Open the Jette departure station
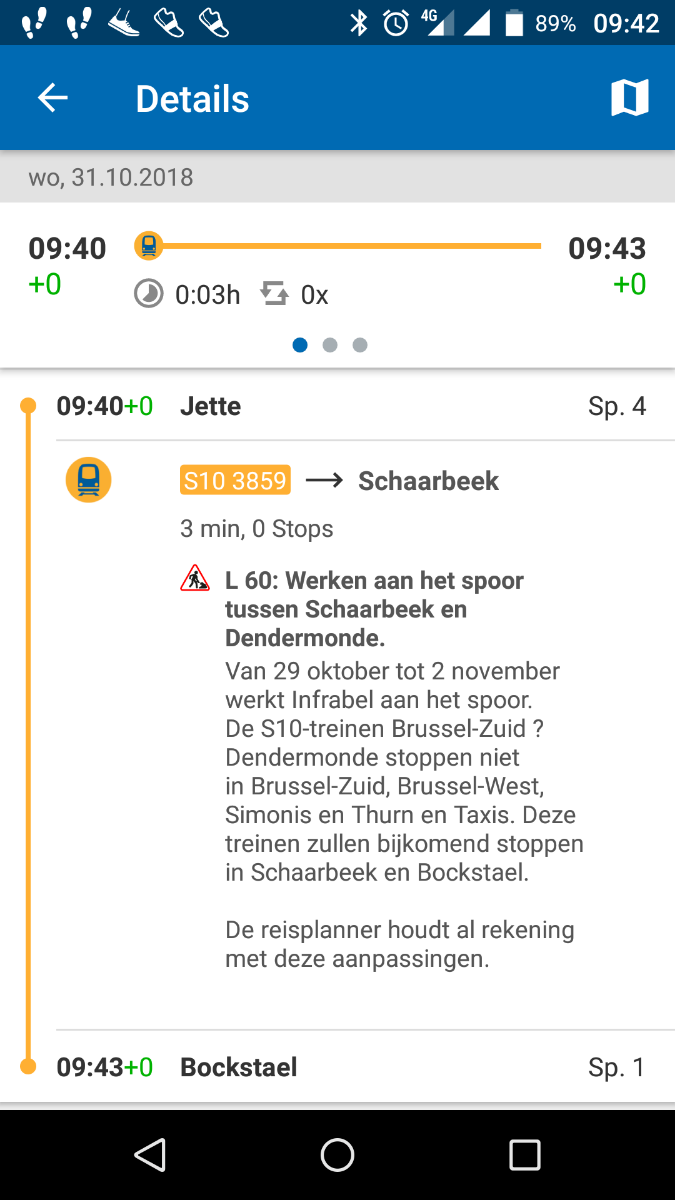Screen dimensions: 675x1200 pos(211,406)
